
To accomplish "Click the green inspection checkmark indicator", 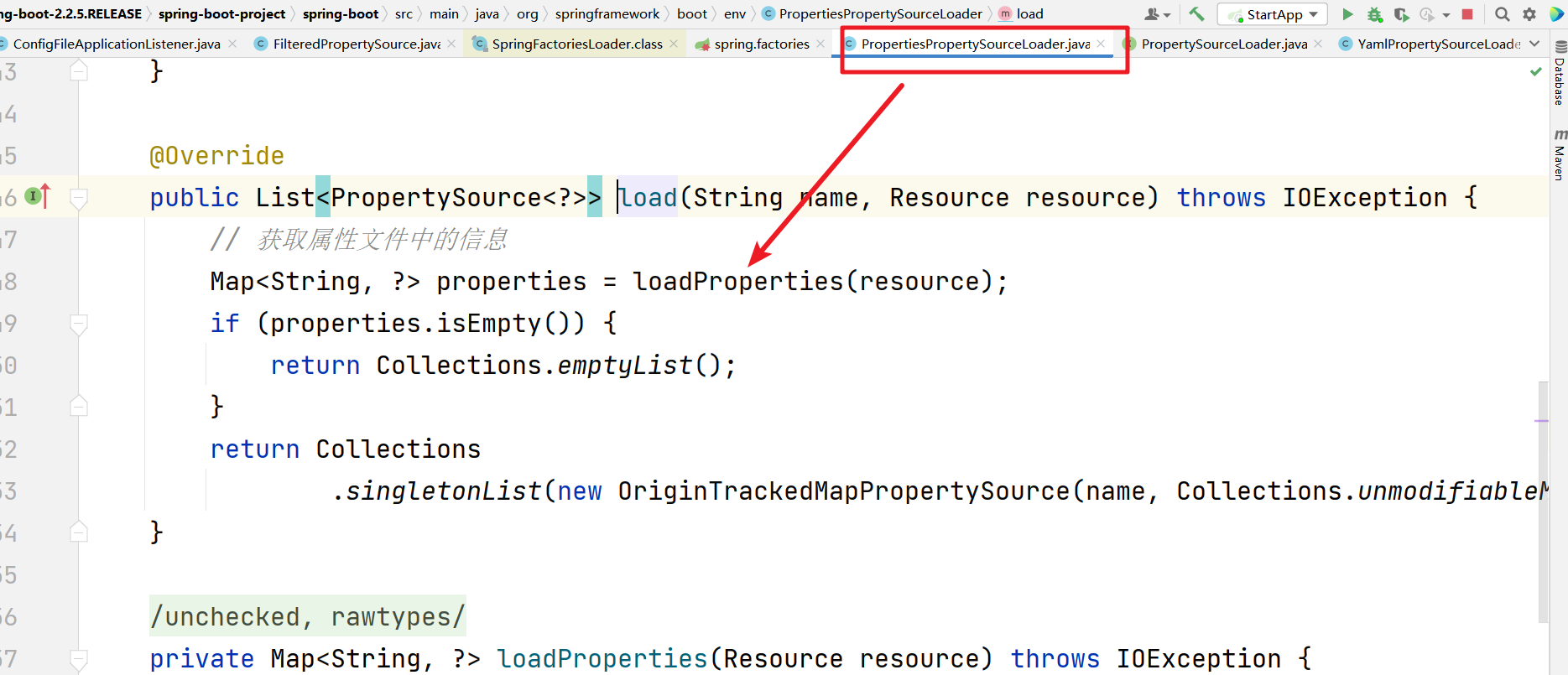I will (x=1535, y=72).
